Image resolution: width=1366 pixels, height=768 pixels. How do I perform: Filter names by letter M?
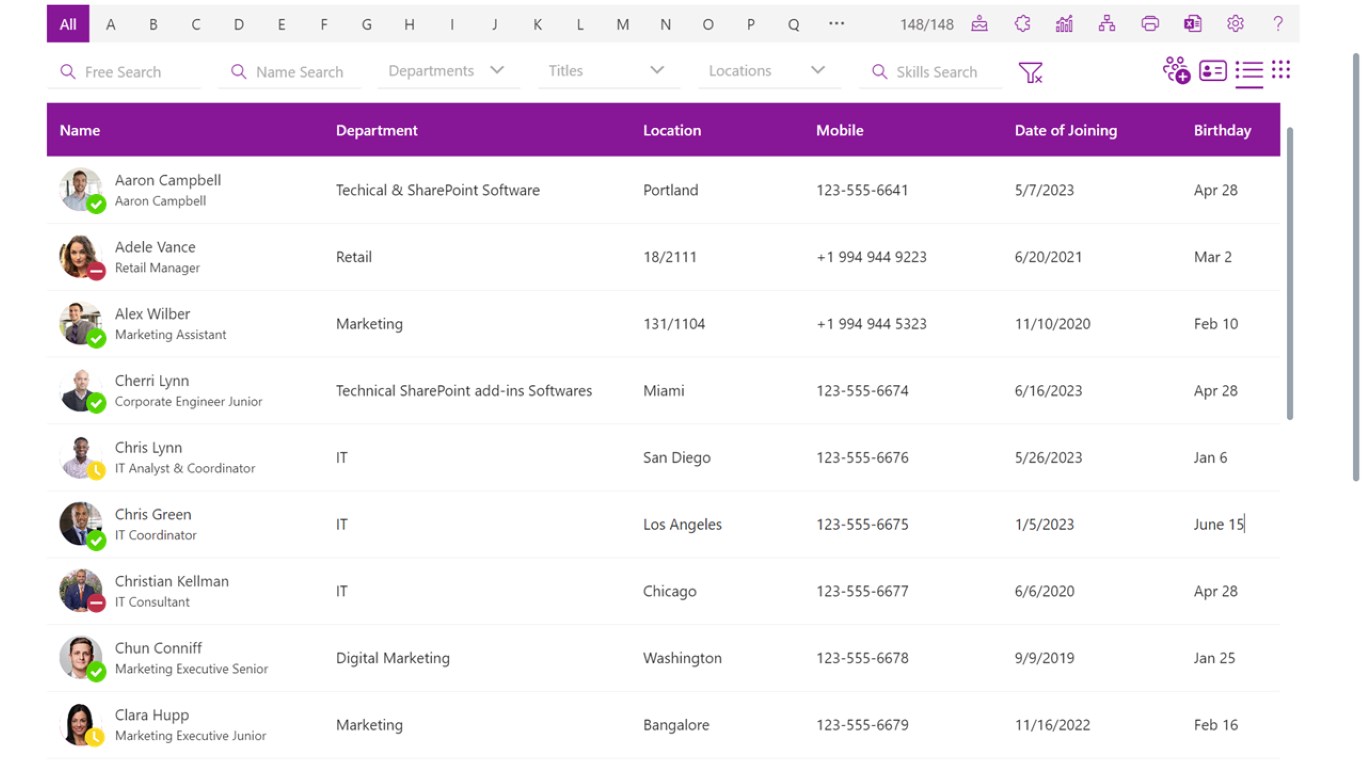coord(623,24)
